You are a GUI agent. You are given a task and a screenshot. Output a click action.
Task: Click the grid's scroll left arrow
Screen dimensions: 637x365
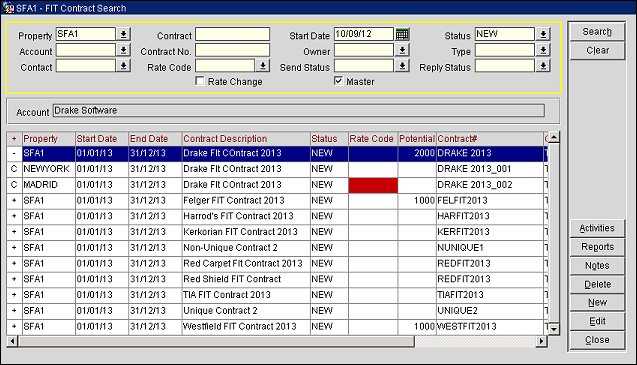[x=13, y=341]
